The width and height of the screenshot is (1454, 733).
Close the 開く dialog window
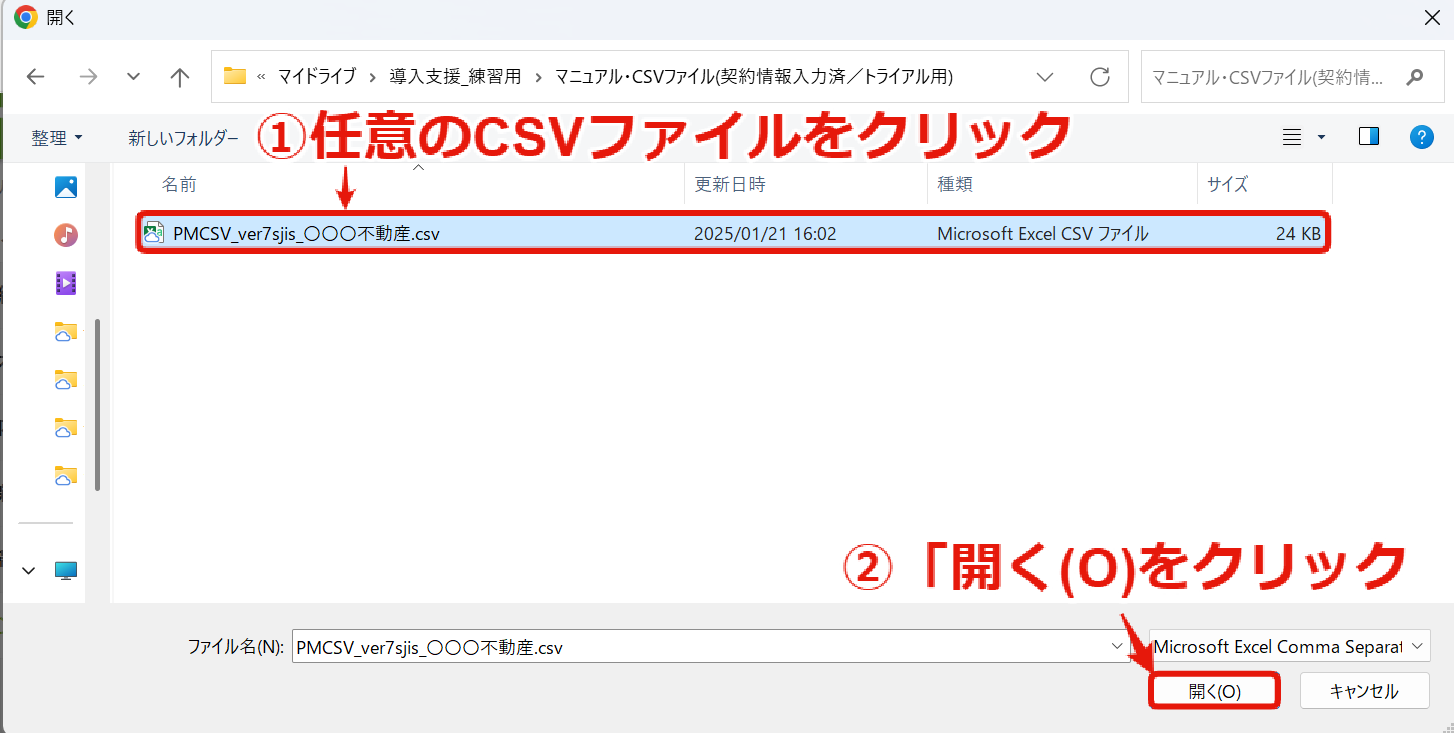[1432, 17]
